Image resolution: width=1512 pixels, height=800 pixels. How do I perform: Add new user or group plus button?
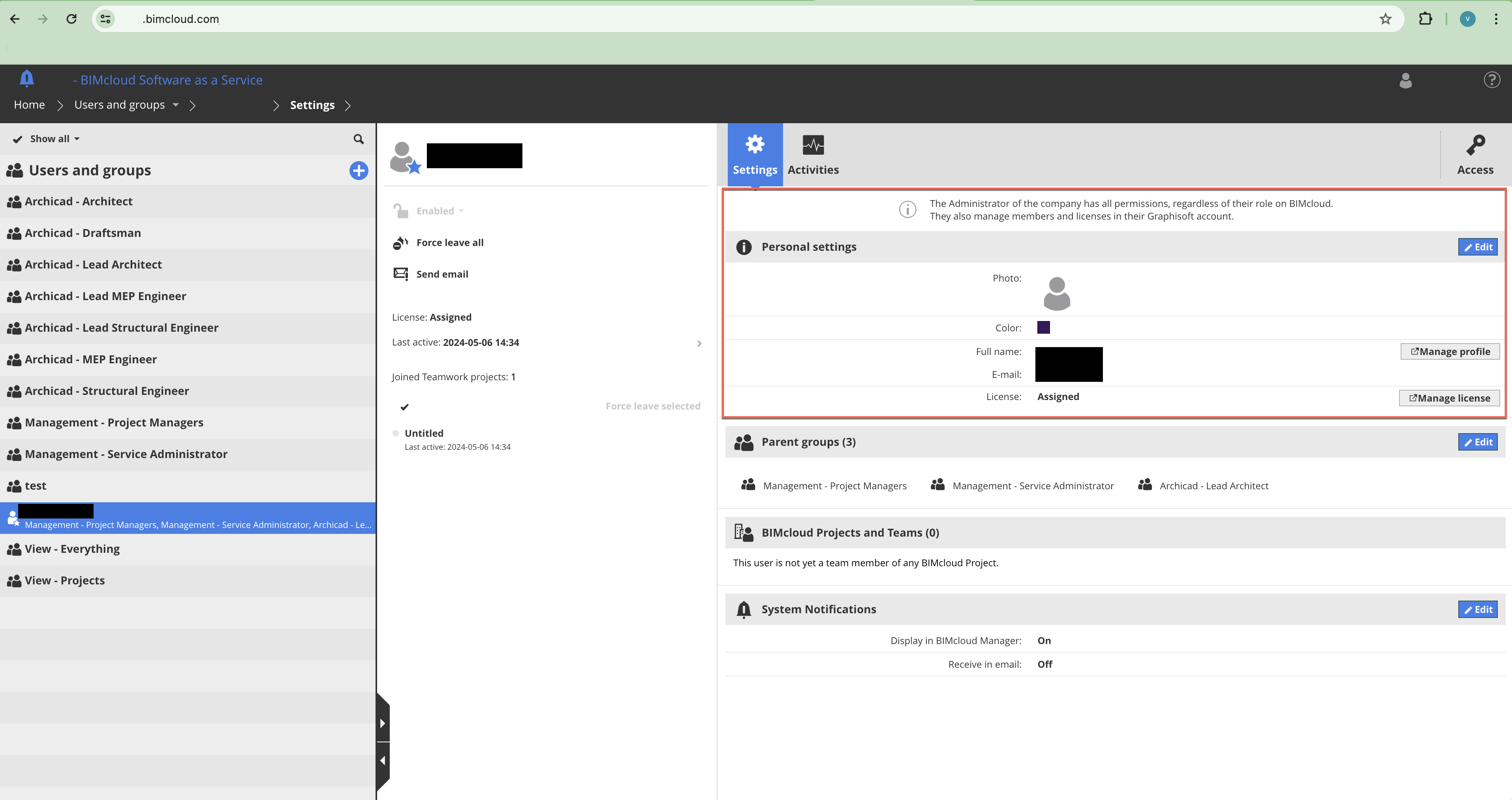click(359, 171)
